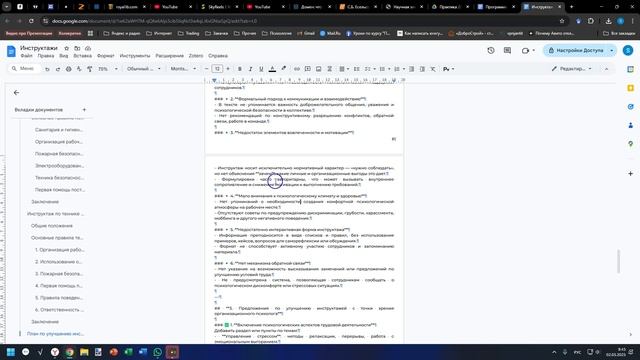Open the 'Файл' menu
The image size is (640, 360).
26,56
